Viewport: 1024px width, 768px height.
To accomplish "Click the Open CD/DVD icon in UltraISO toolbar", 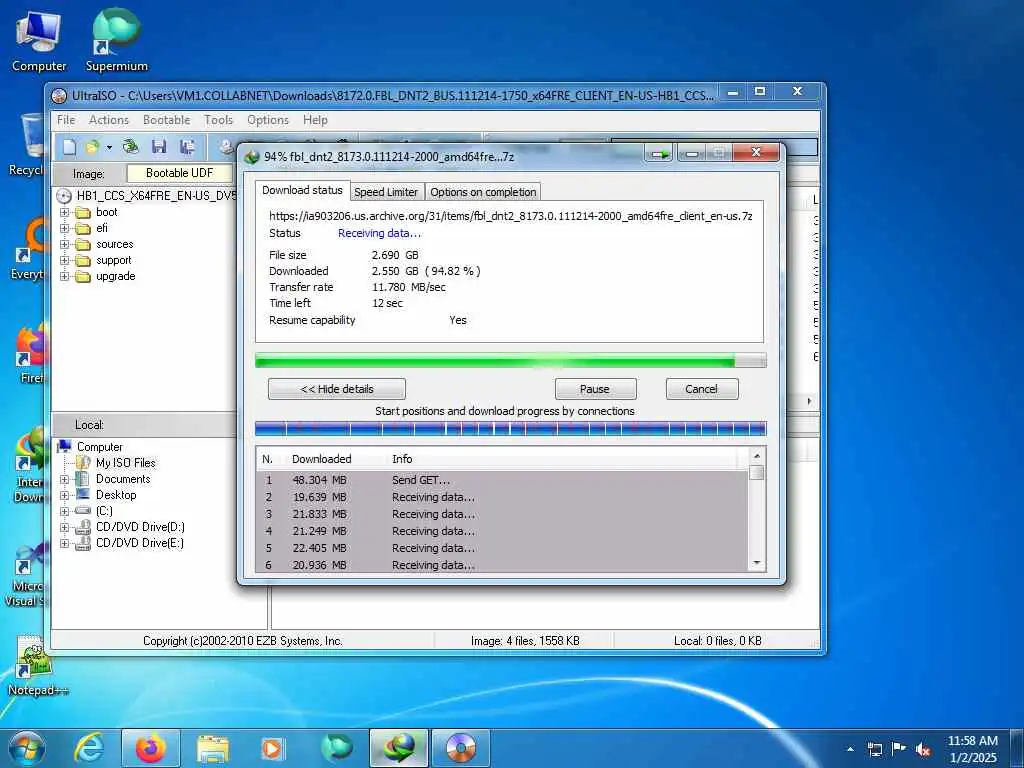I will click(x=131, y=146).
